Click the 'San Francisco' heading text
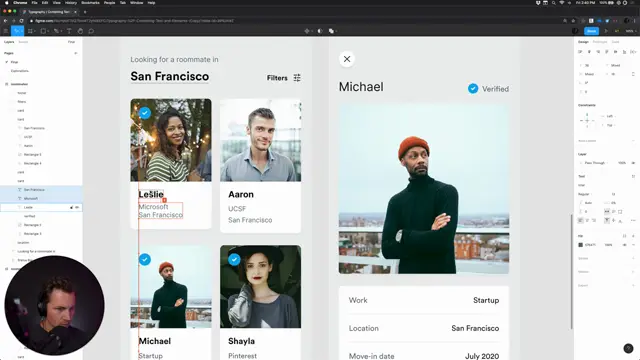Viewport: 640px width, 360px height. [170, 76]
